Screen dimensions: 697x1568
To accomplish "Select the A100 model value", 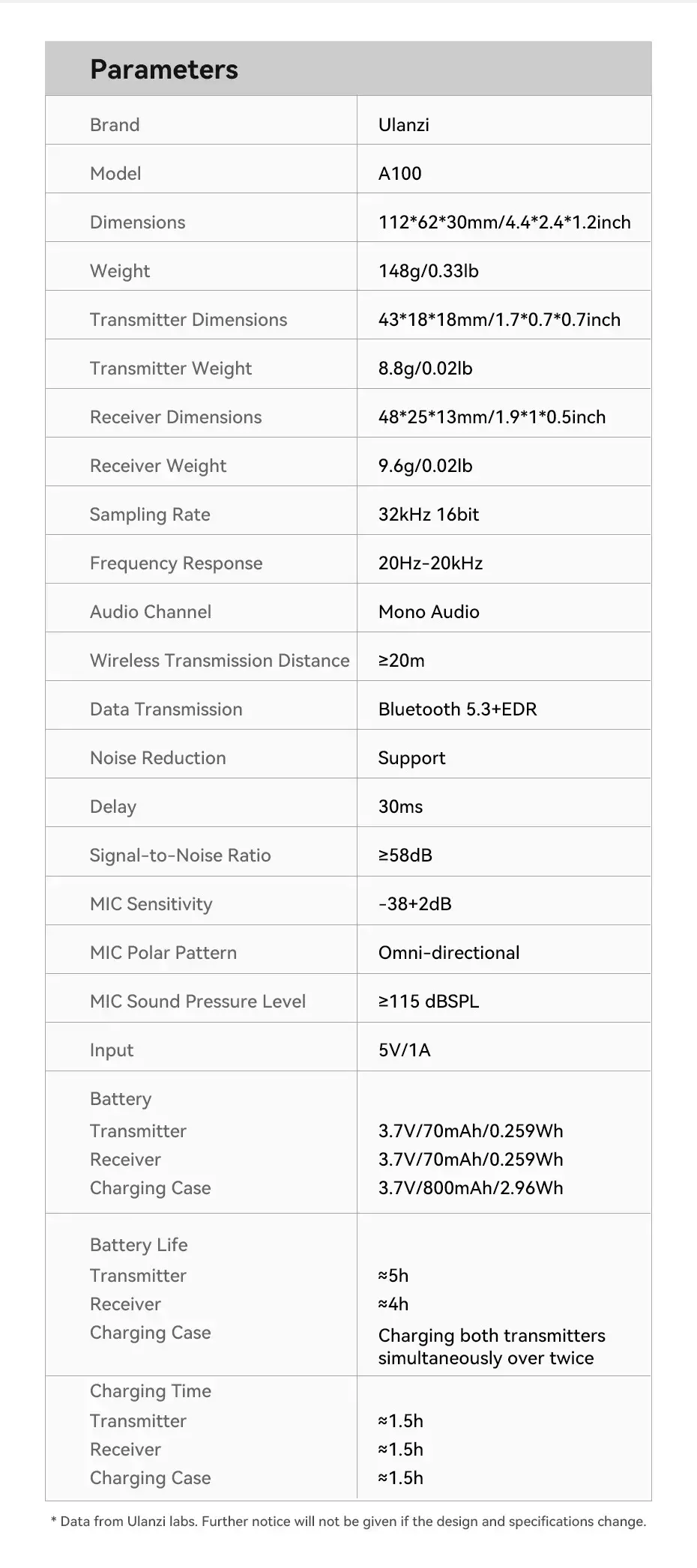I will coord(399,174).
